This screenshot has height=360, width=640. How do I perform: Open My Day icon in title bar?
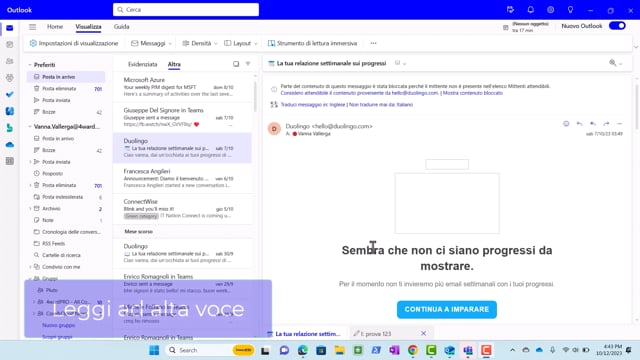click(x=510, y=10)
